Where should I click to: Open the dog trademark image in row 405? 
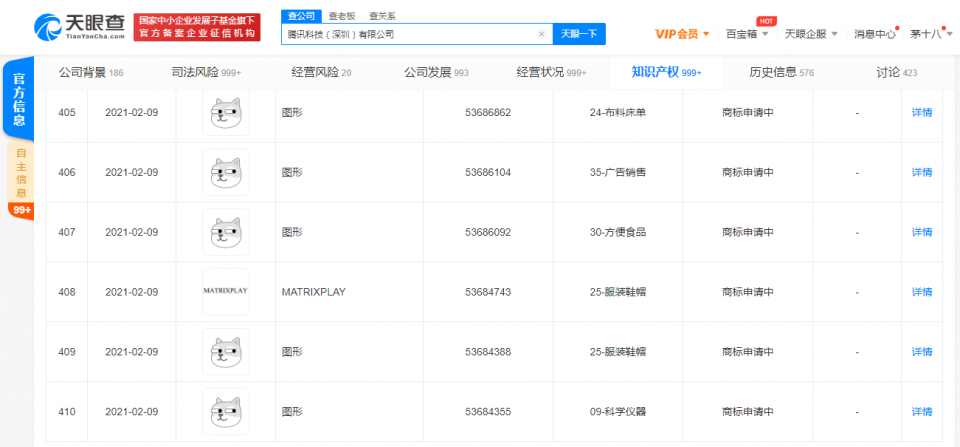[226, 113]
